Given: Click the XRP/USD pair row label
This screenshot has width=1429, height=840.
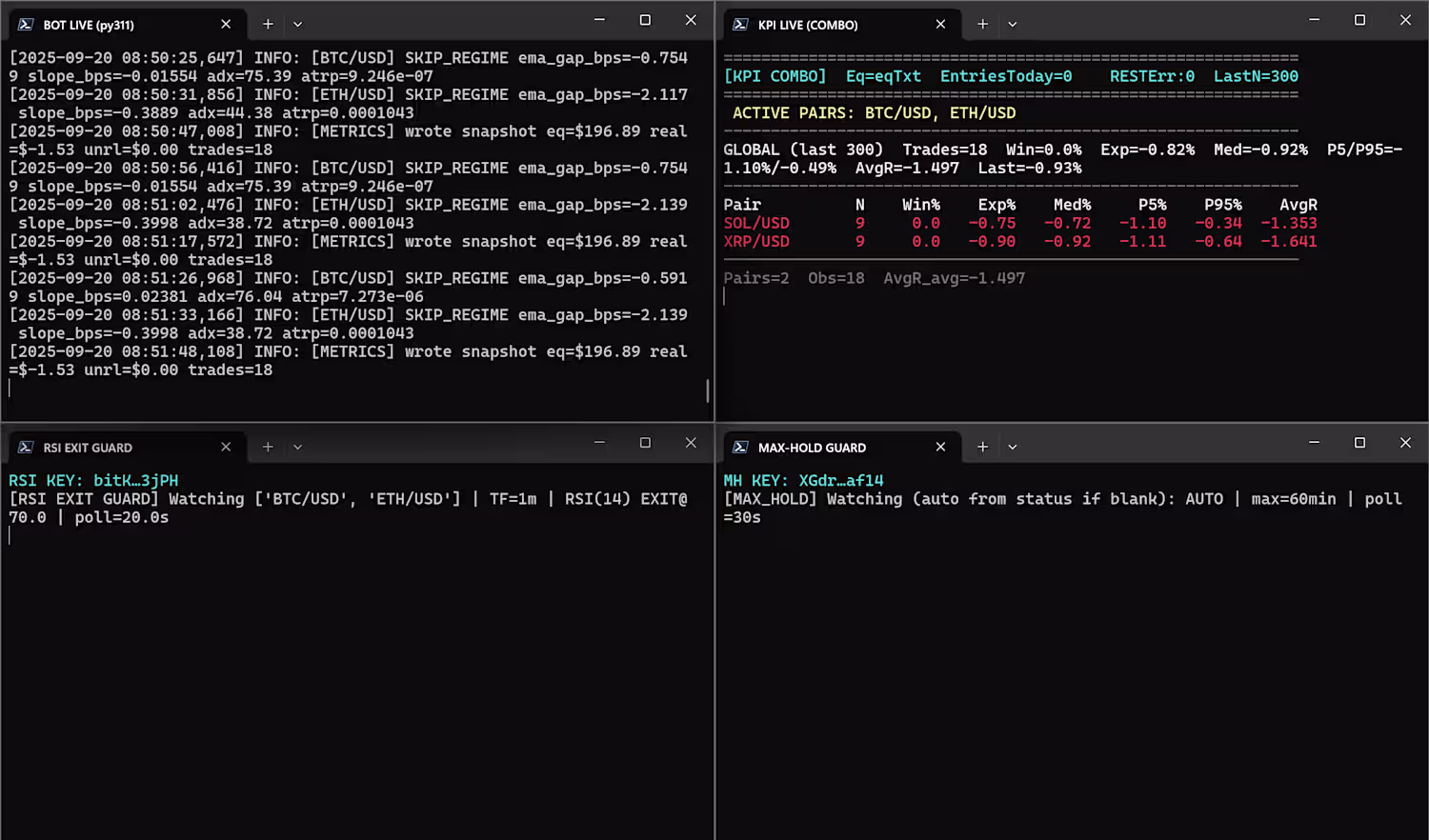Looking at the screenshot, I should click(756, 242).
